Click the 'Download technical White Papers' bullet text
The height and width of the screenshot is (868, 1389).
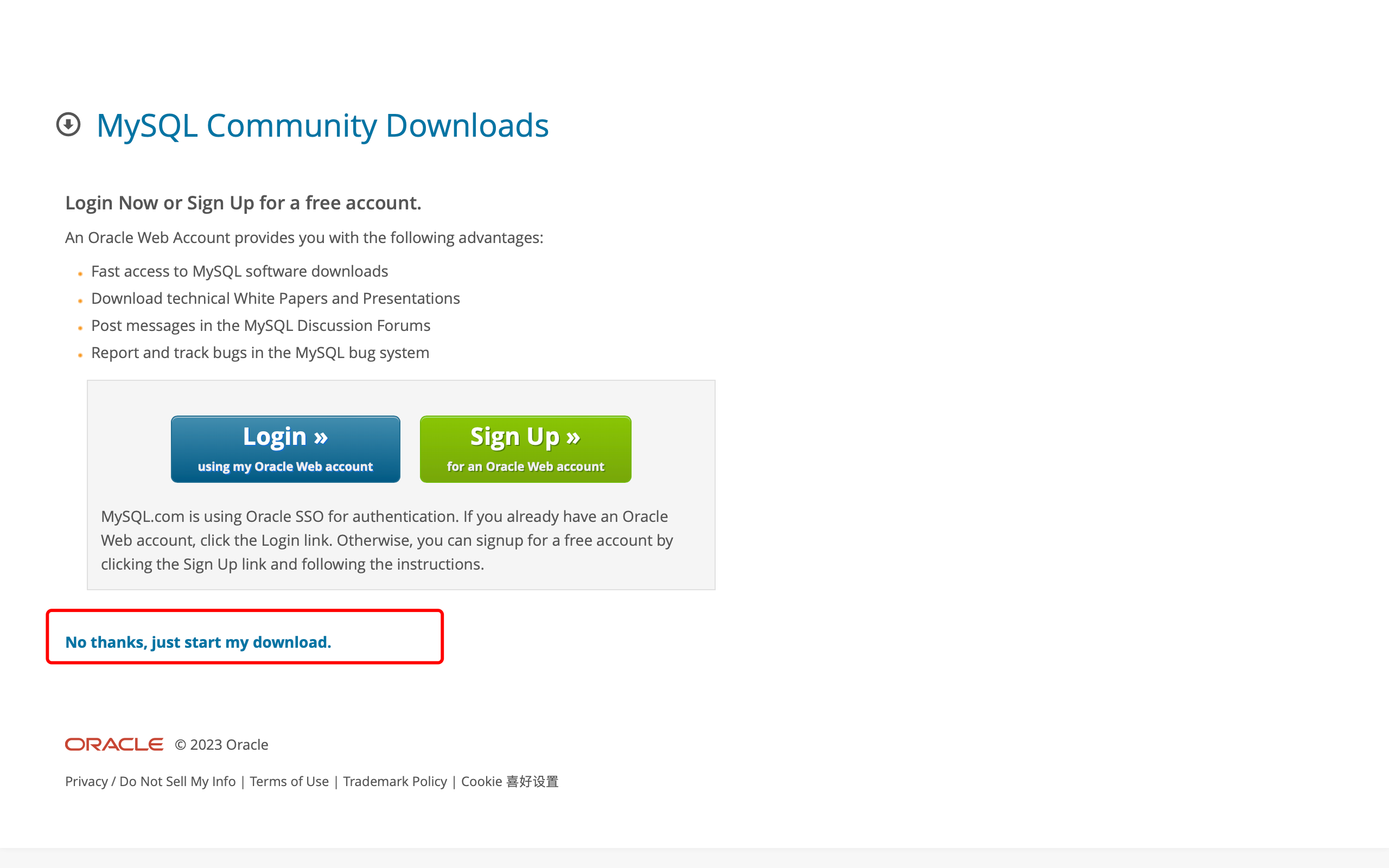pyautogui.click(x=276, y=298)
